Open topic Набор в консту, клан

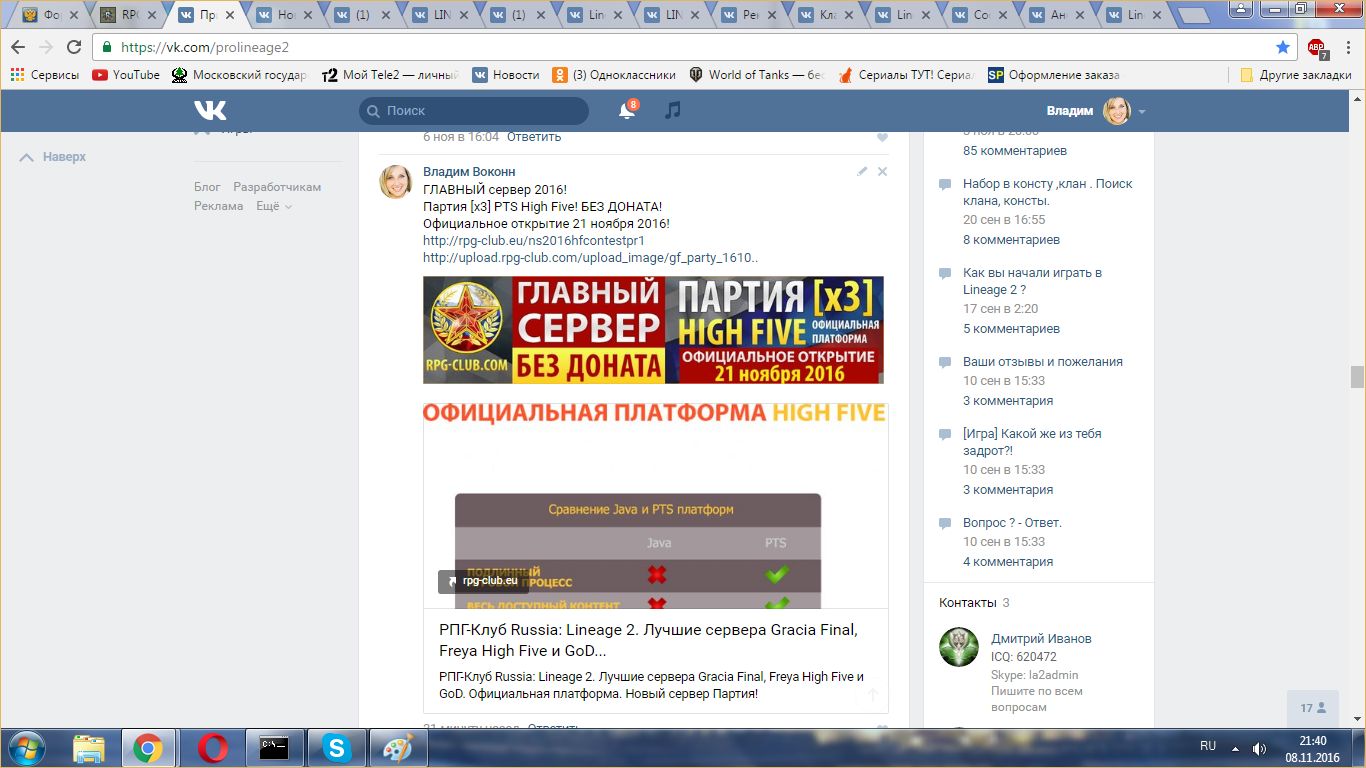pyautogui.click(x=1048, y=192)
